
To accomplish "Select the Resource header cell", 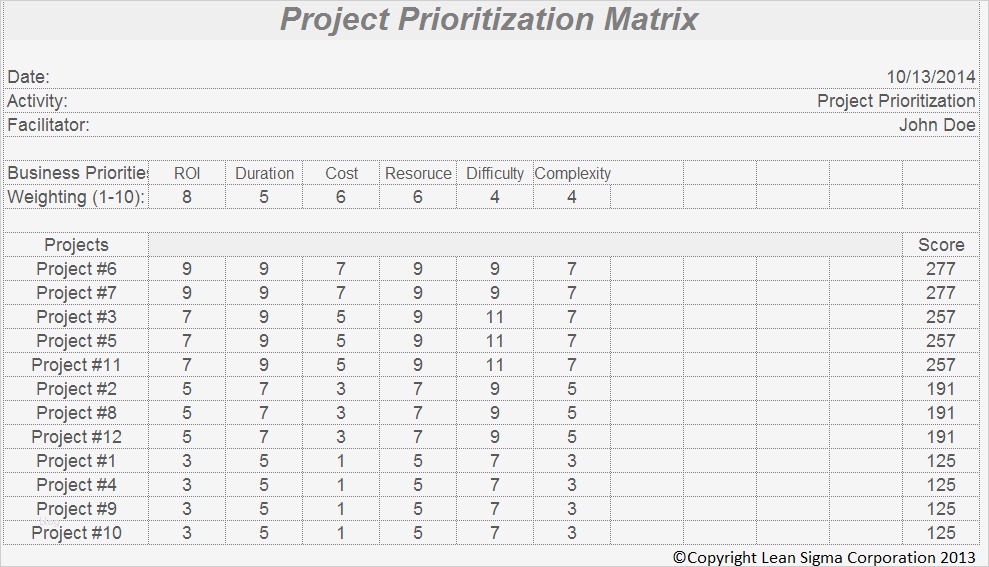I will (418, 173).
